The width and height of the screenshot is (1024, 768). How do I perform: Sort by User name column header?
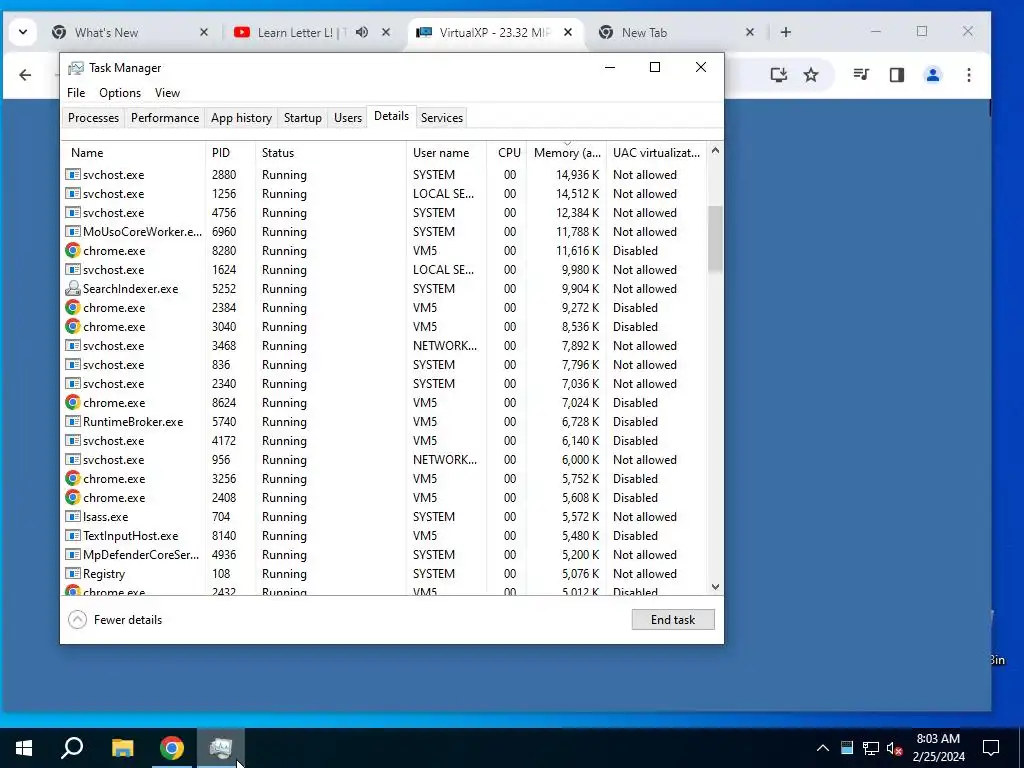(446, 153)
